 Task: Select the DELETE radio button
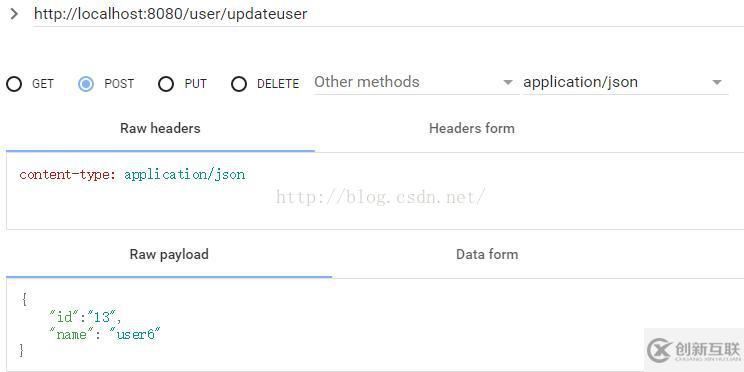[239, 84]
